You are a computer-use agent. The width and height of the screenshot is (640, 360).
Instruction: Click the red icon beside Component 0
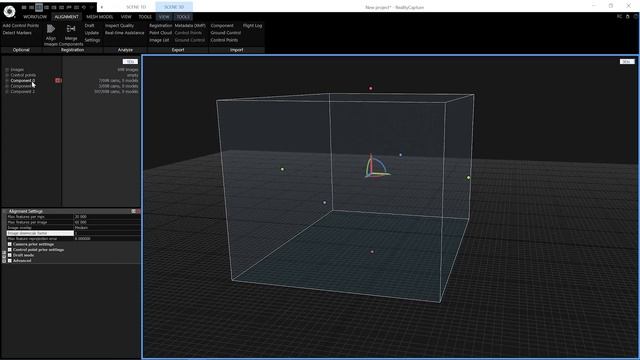click(x=58, y=80)
